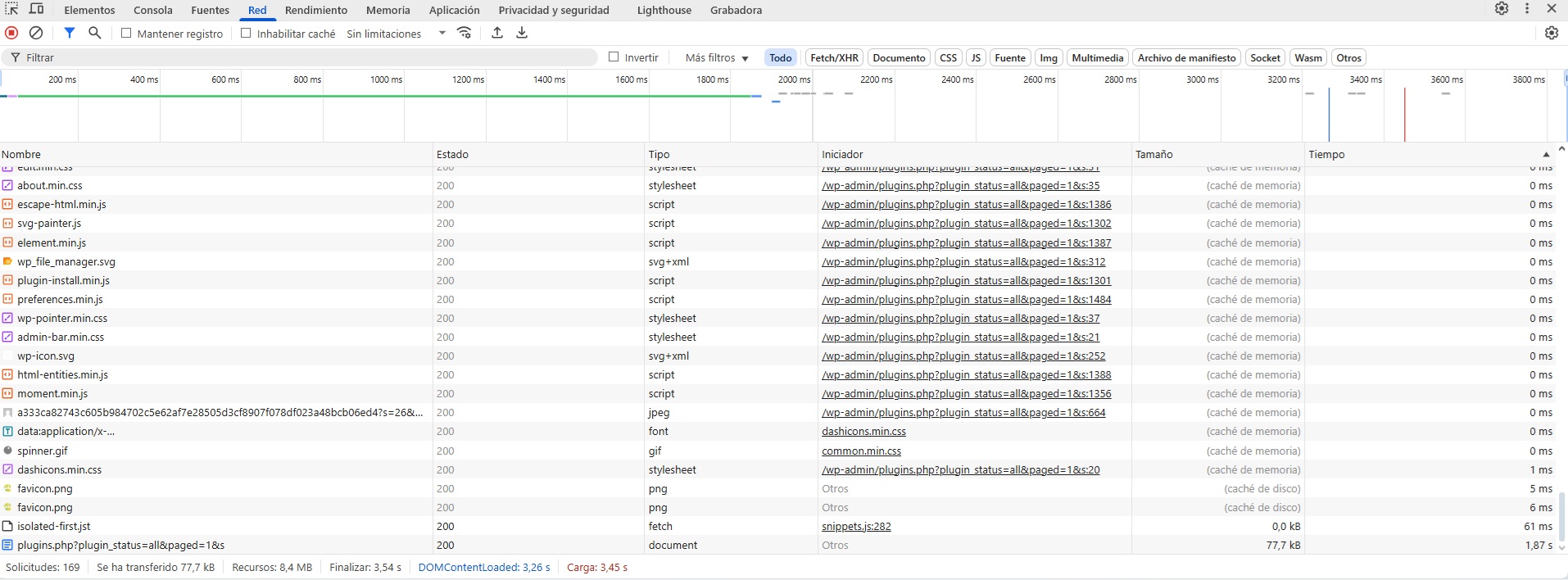Open the Lighthouse tab

(x=664, y=10)
